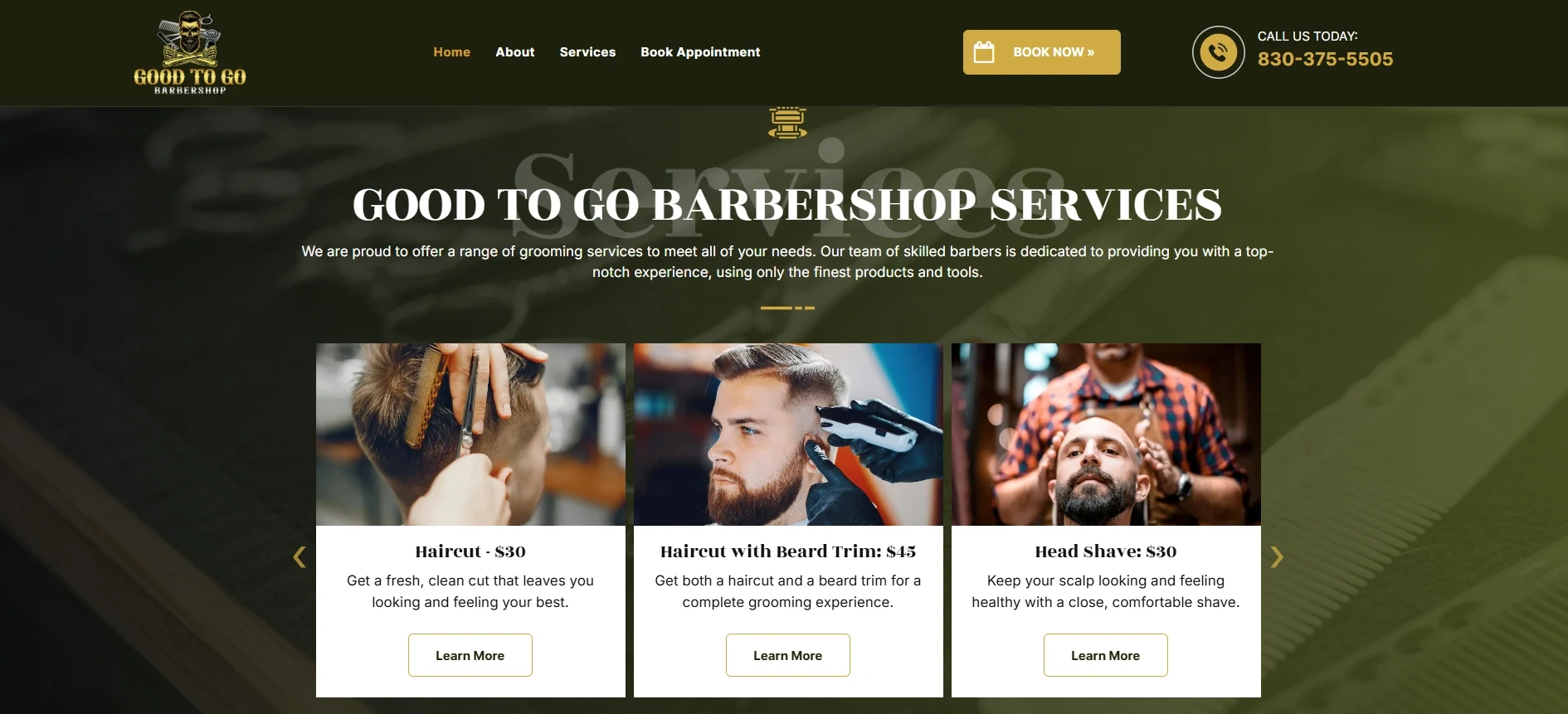Call phone number 830-375-5505

(1325, 60)
